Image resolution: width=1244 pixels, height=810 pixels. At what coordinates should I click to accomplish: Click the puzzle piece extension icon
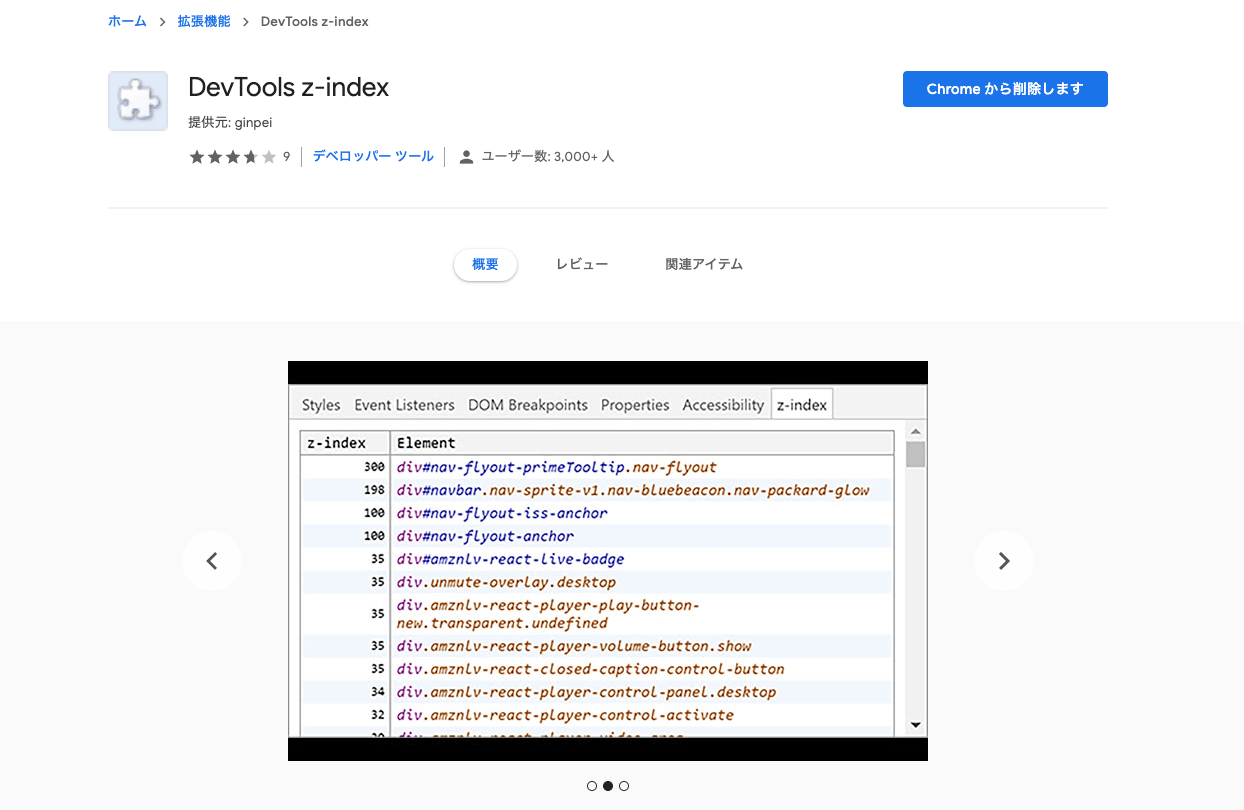[137, 100]
